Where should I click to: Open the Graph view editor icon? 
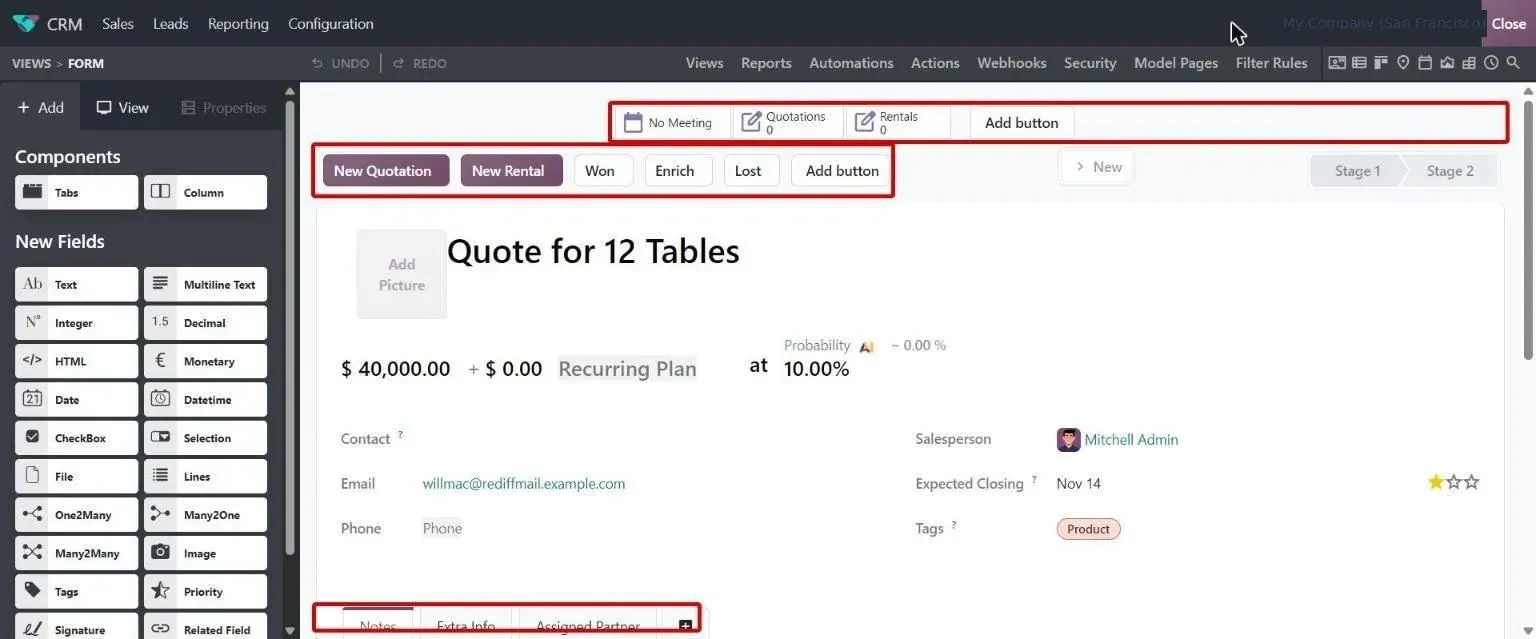click(1447, 63)
